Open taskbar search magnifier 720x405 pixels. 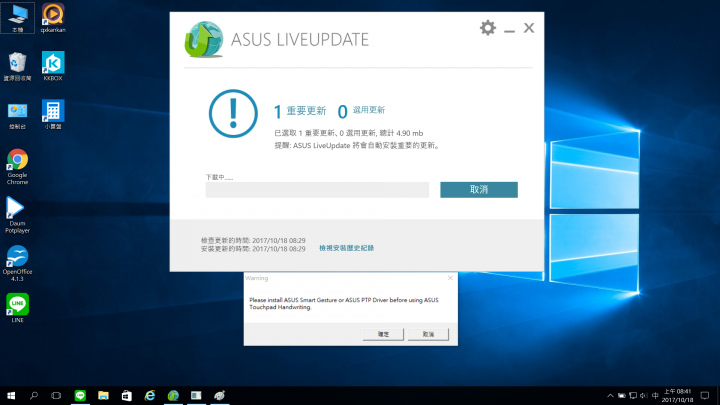pyautogui.click(x=34, y=395)
